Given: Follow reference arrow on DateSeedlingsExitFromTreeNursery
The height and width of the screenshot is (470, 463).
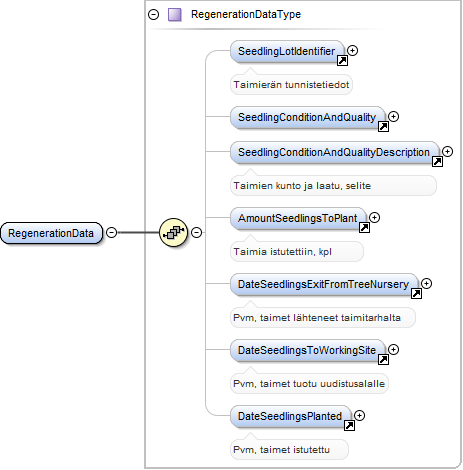Looking at the screenshot, I should click(x=416, y=293).
